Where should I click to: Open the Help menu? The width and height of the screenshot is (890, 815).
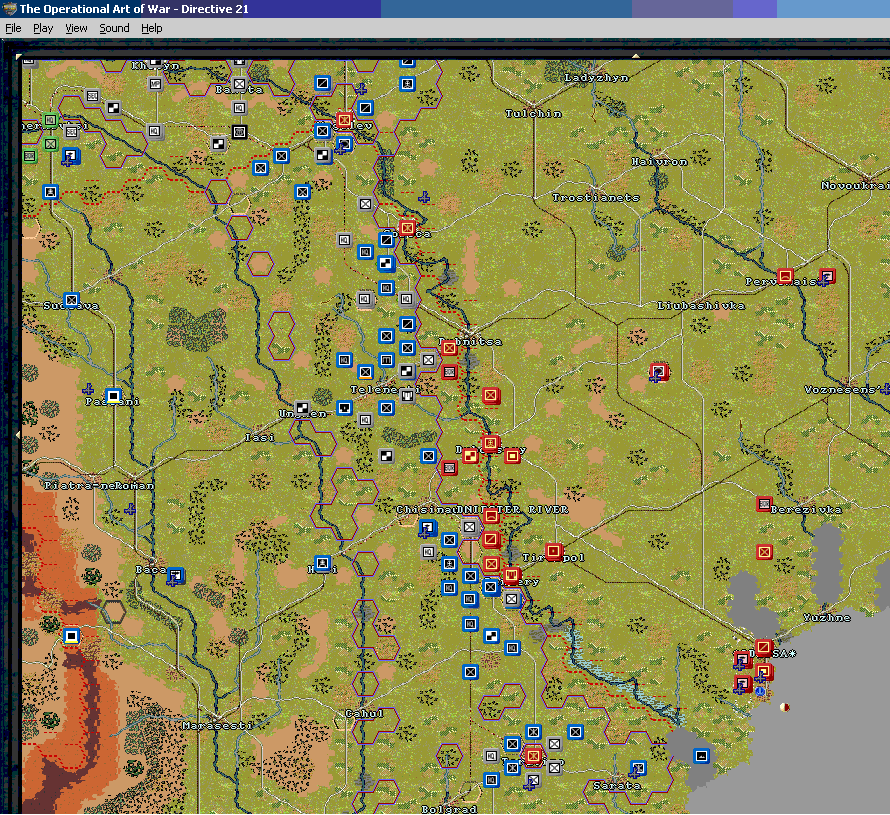tap(152, 28)
